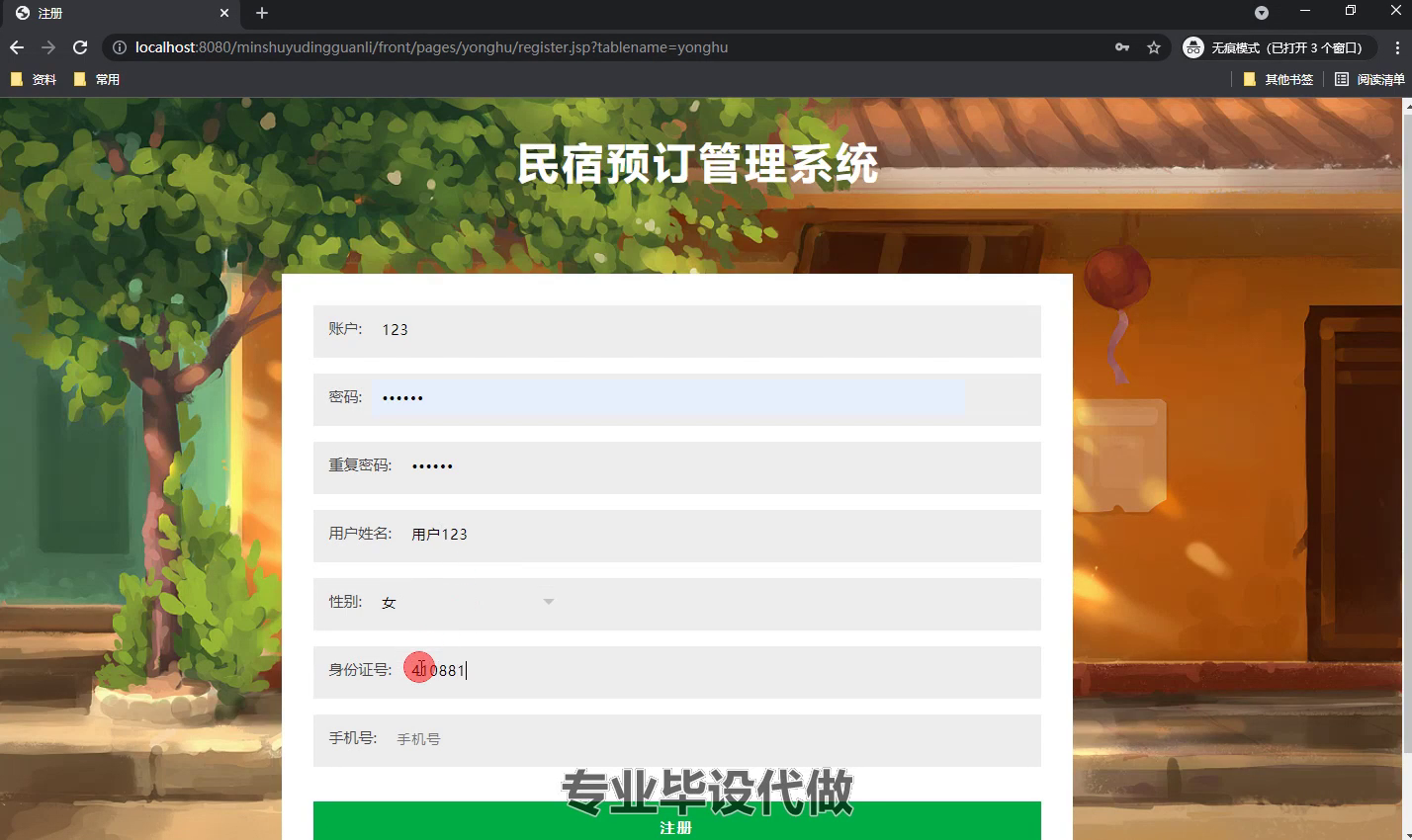Minimize the browser window
This screenshot has width=1412, height=840.
pyautogui.click(x=1305, y=12)
